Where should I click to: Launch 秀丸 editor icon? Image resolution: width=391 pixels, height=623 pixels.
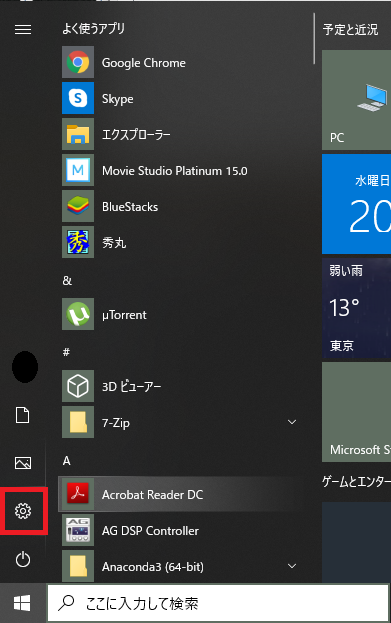[x=78, y=242]
